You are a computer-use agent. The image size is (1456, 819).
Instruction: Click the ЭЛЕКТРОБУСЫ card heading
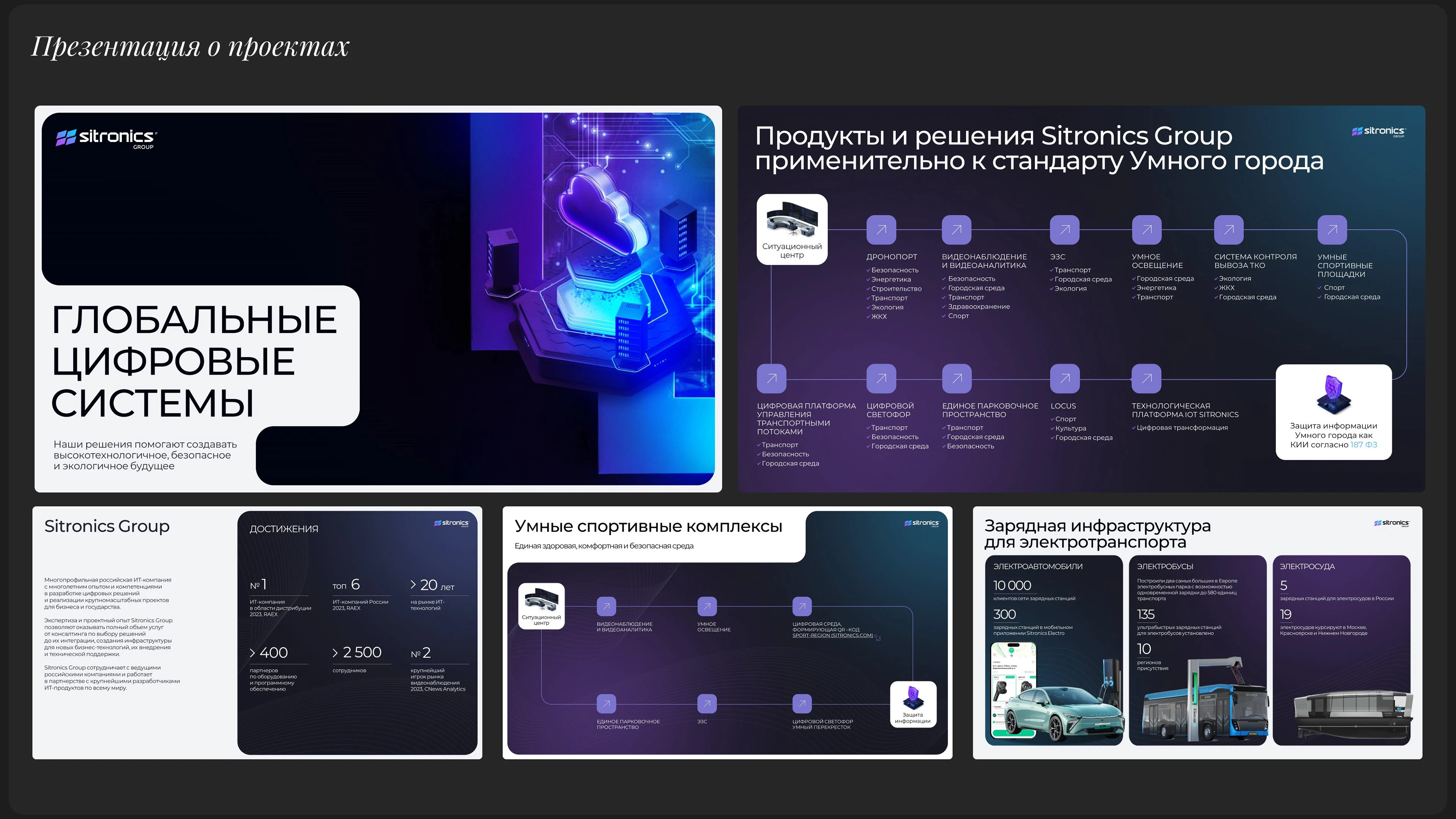click(1165, 566)
